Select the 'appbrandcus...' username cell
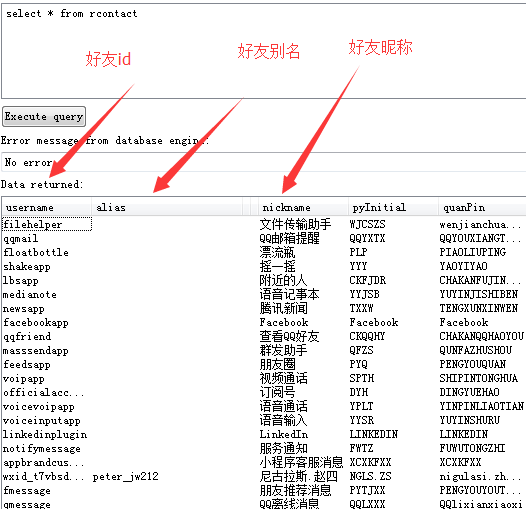This screenshot has width=526, height=509. pyautogui.click(x=47, y=462)
